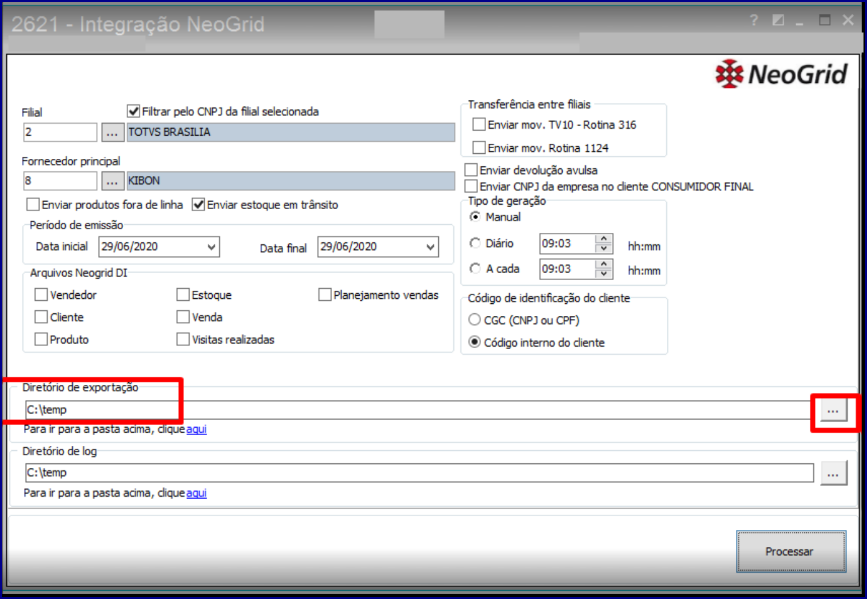Open Fornecedor principal lookup ellipsis button
Image resolution: width=867 pixels, height=599 pixels.
pyautogui.click(x=112, y=181)
